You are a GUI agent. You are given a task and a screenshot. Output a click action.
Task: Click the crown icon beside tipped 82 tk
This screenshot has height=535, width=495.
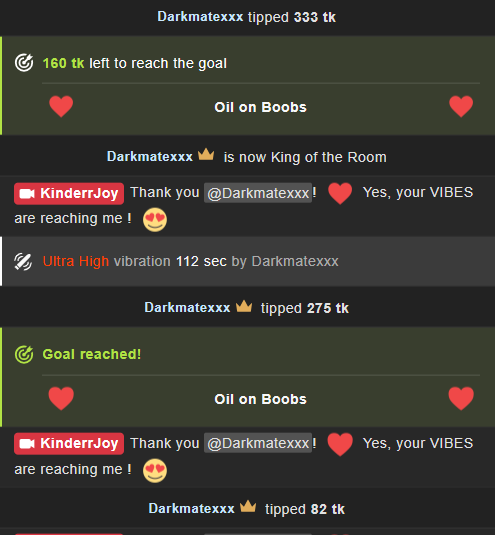[x=248, y=506]
